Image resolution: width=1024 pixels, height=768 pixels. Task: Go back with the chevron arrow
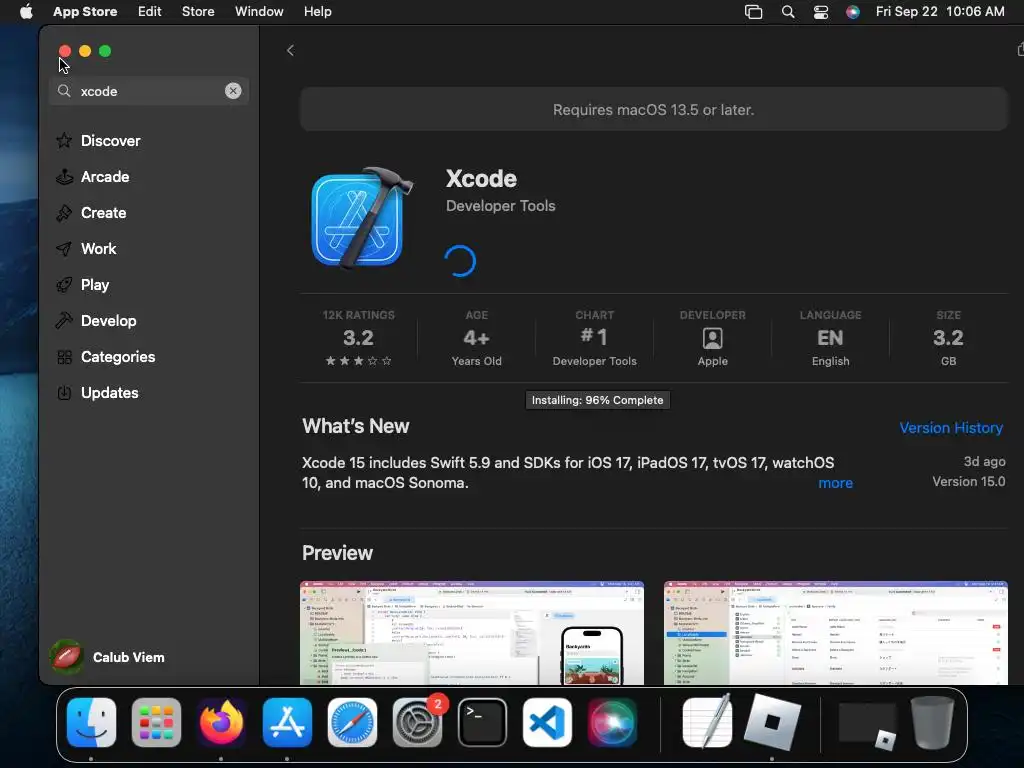point(291,50)
